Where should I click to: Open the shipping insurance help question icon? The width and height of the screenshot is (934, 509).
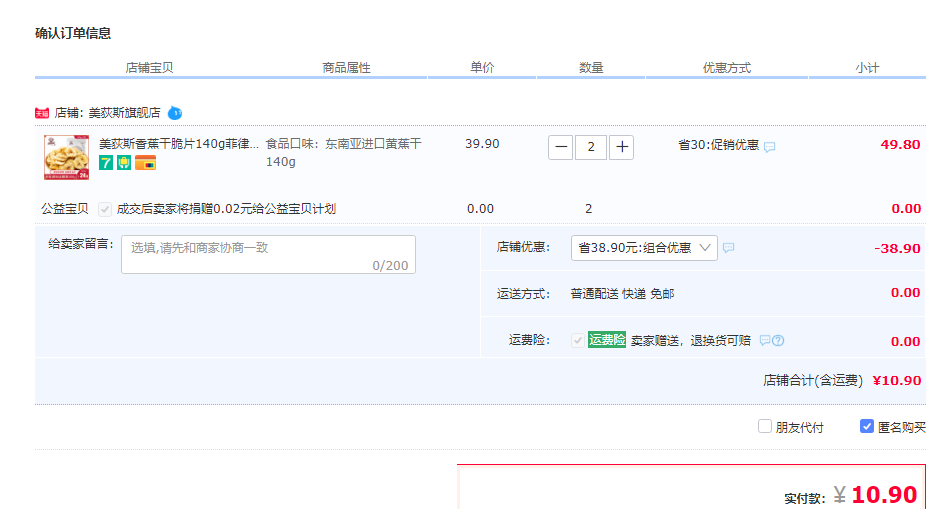[778, 341]
